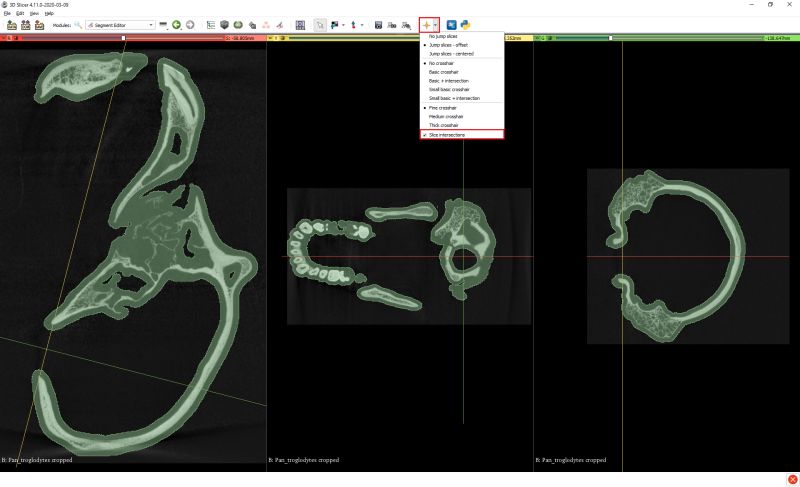Select the mouse pointer transform mode
Image resolution: width=800 pixels, height=487 pixels.
pyautogui.click(x=320, y=24)
